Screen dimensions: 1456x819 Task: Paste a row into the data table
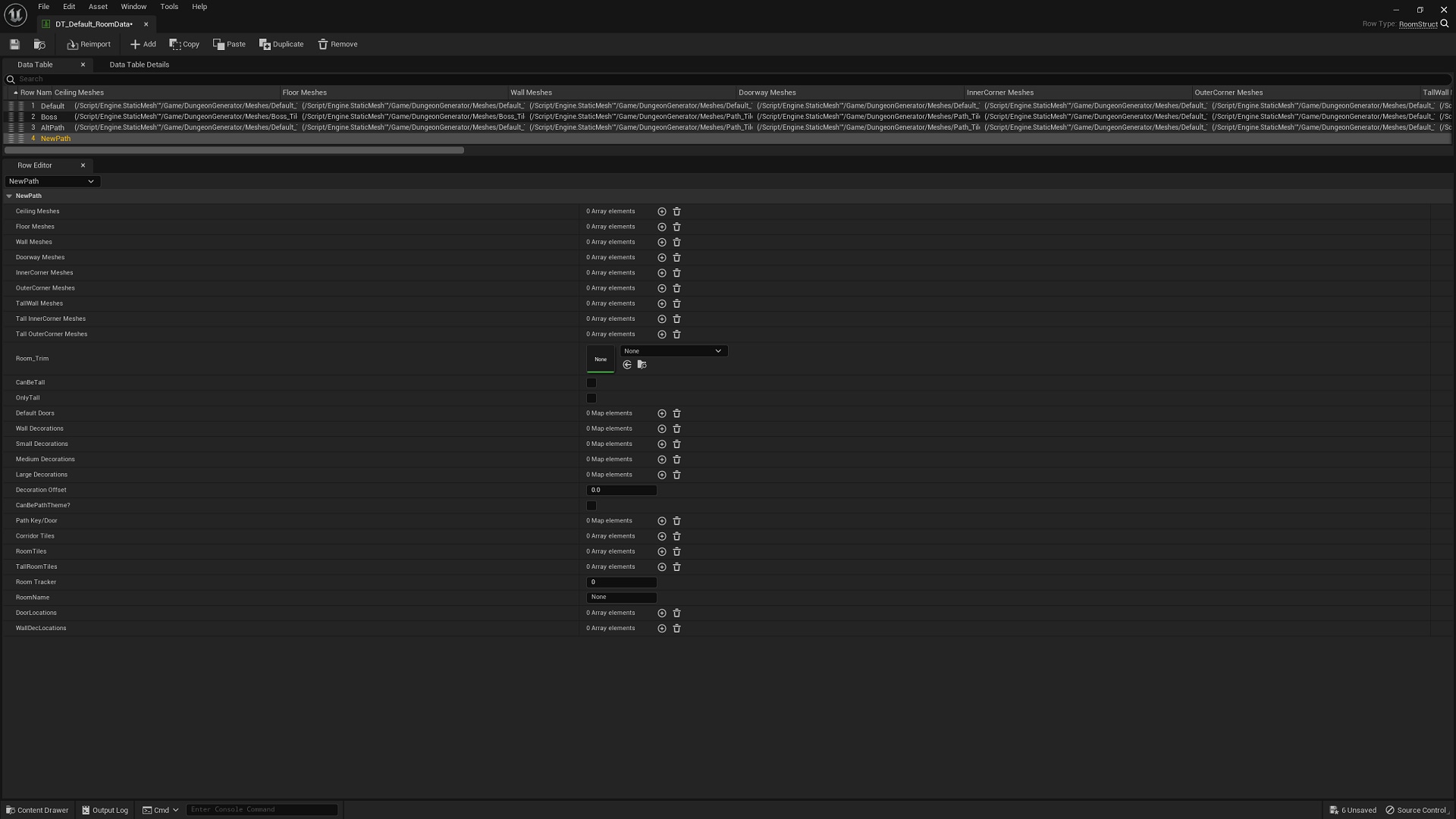(229, 44)
